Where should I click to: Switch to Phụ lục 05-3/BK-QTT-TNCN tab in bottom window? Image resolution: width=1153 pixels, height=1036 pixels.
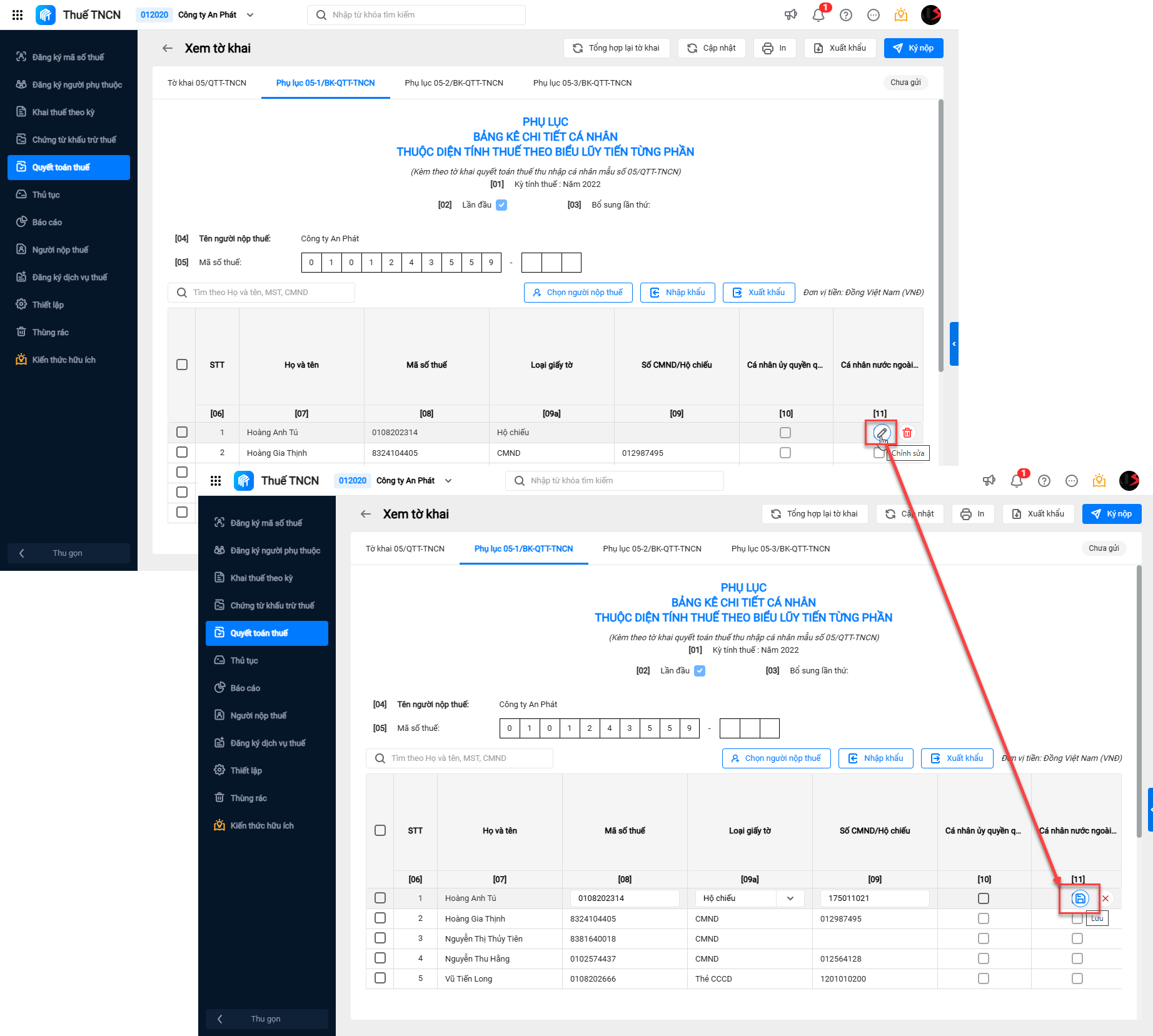[x=781, y=549]
